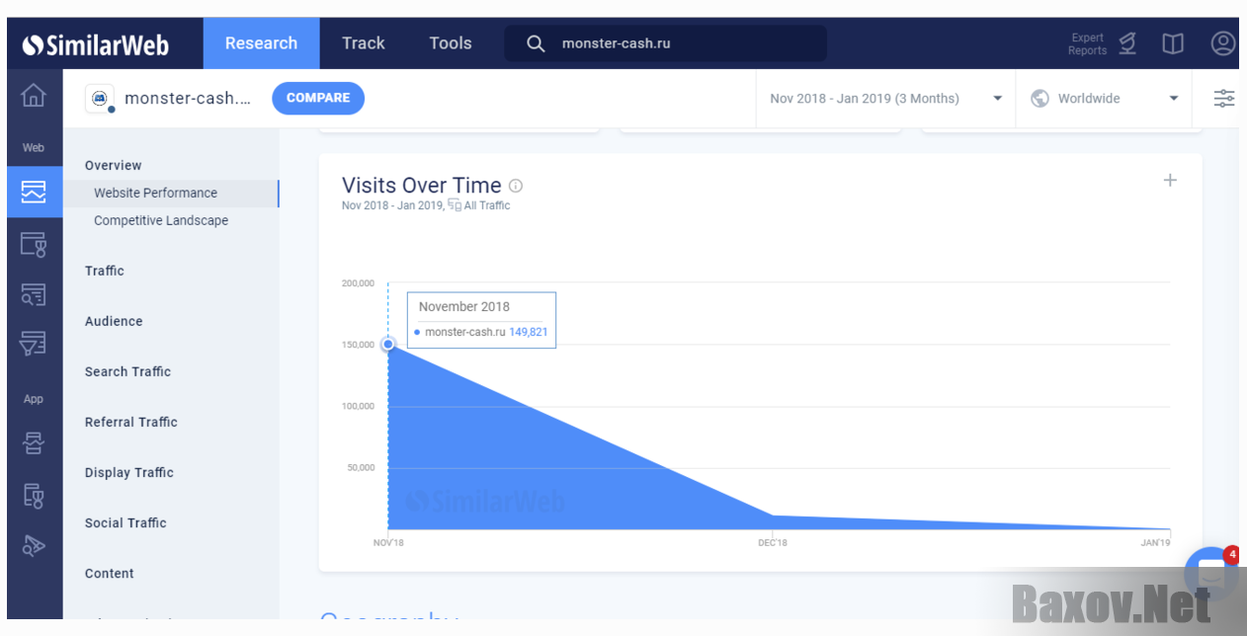Open the sidebar icon below Website Analysis
Viewport: 1247px width, 636px height.
click(34, 243)
